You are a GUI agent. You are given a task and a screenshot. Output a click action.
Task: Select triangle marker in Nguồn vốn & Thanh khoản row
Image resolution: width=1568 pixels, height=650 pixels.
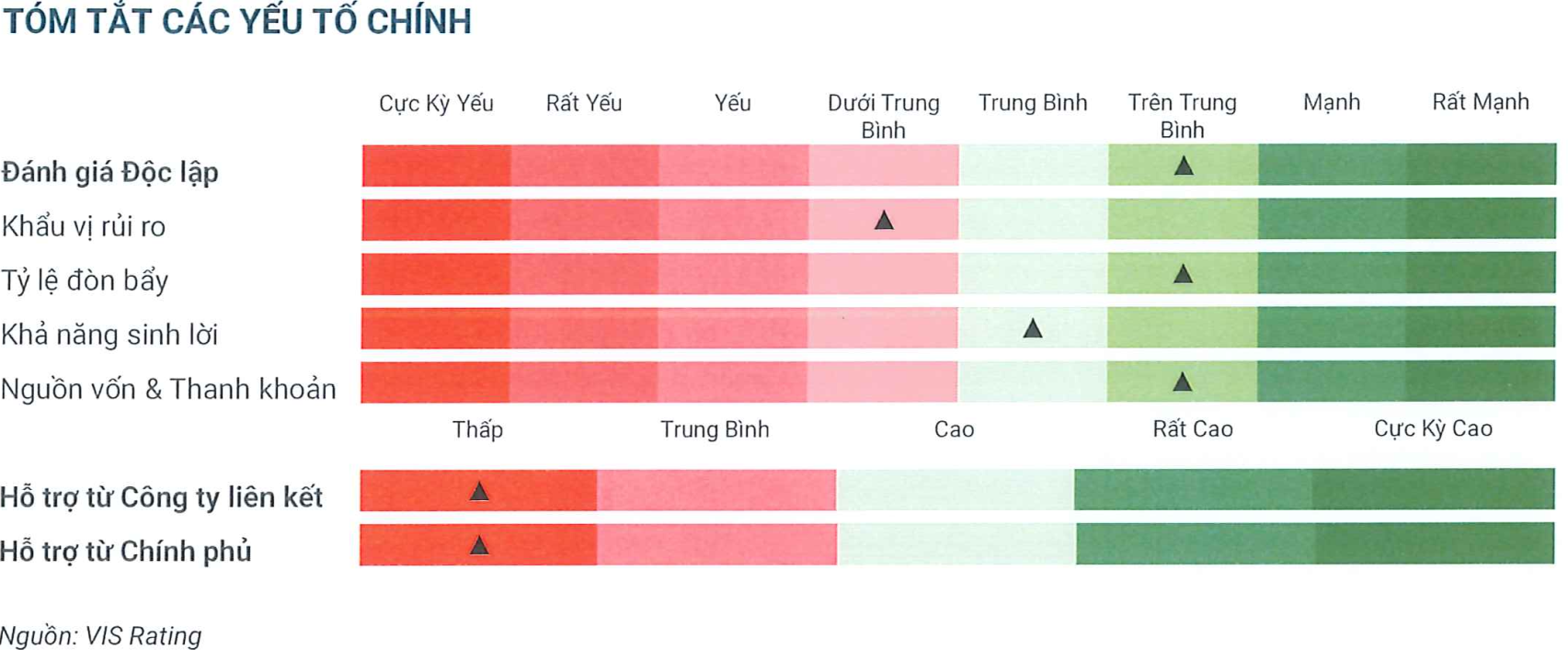1183,382
